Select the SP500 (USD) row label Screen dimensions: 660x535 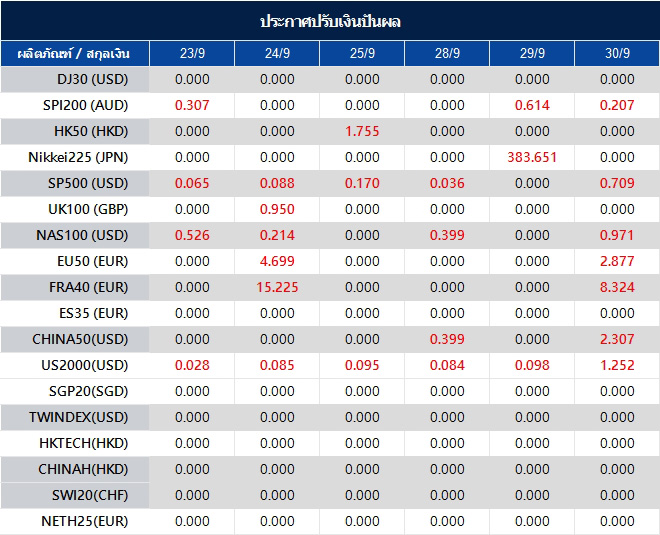[x=88, y=184]
